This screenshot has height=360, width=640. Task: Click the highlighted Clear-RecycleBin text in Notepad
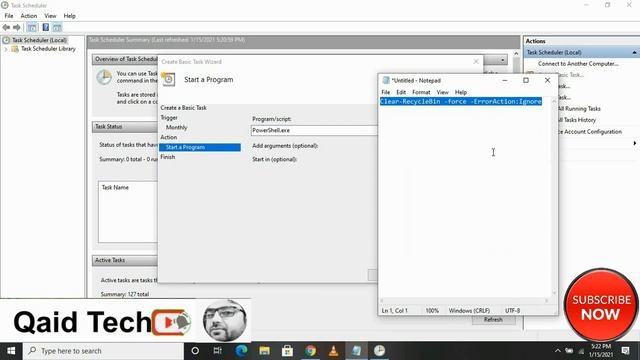click(461, 101)
